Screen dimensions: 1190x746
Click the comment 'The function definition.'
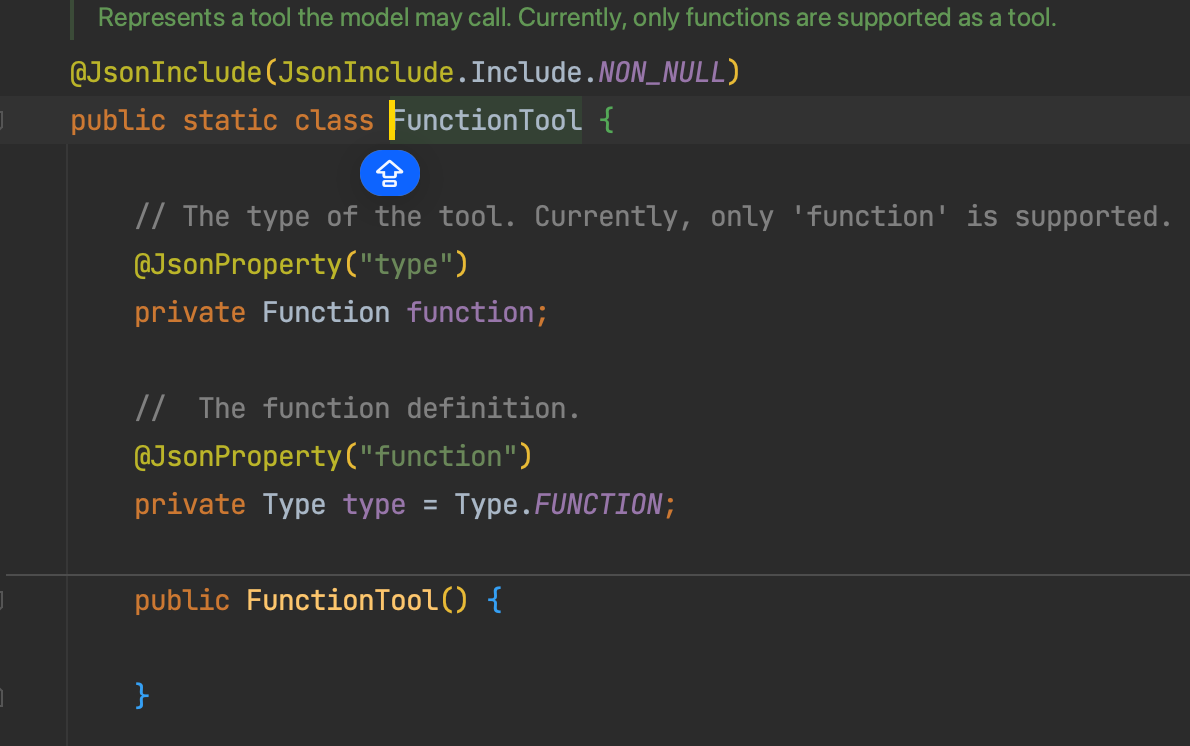[x=357, y=409]
